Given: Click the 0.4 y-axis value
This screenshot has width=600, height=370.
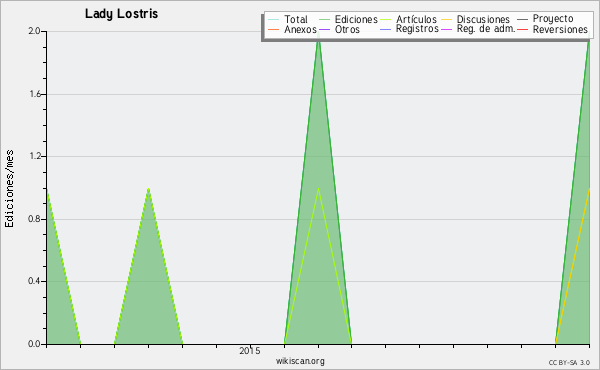Looking at the screenshot, I should pos(34,281).
